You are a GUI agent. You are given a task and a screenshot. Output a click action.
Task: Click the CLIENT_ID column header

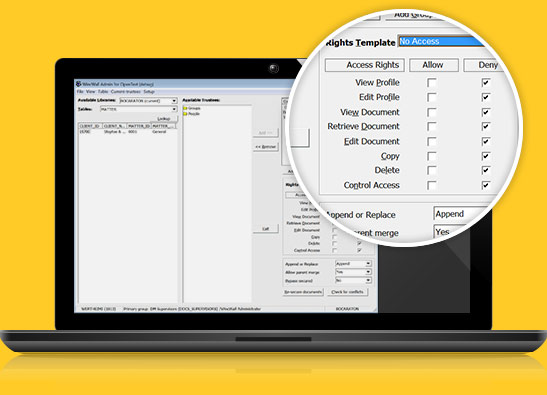(x=90, y=126)
